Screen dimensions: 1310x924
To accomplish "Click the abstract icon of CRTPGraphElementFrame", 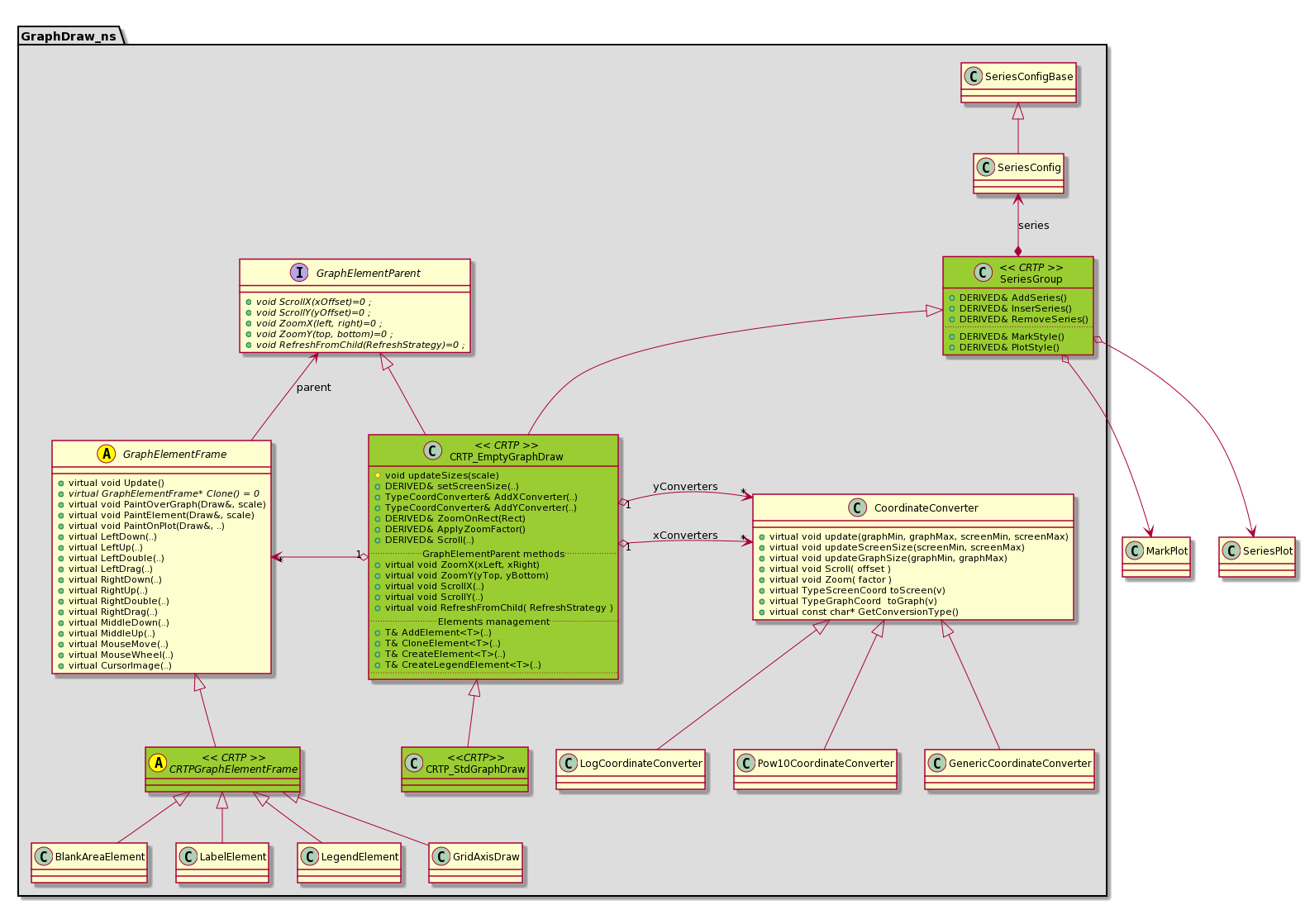I will [157, 763].
